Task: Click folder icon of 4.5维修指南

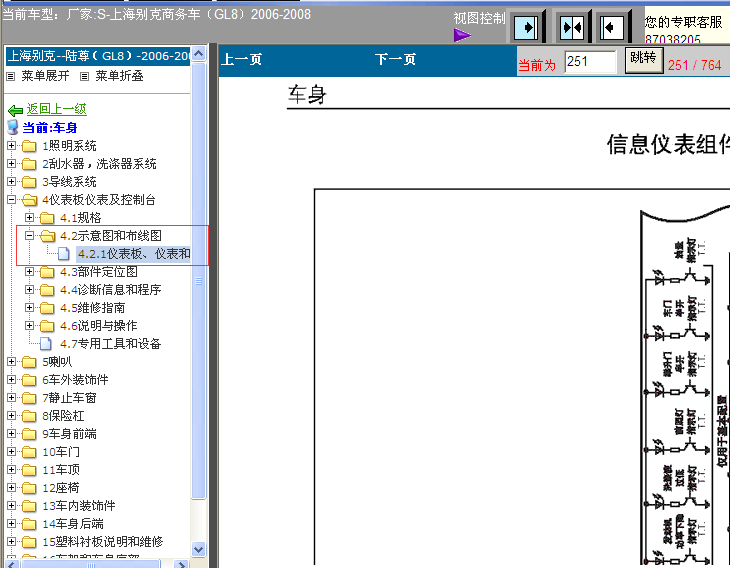Action: coord(47,308)
